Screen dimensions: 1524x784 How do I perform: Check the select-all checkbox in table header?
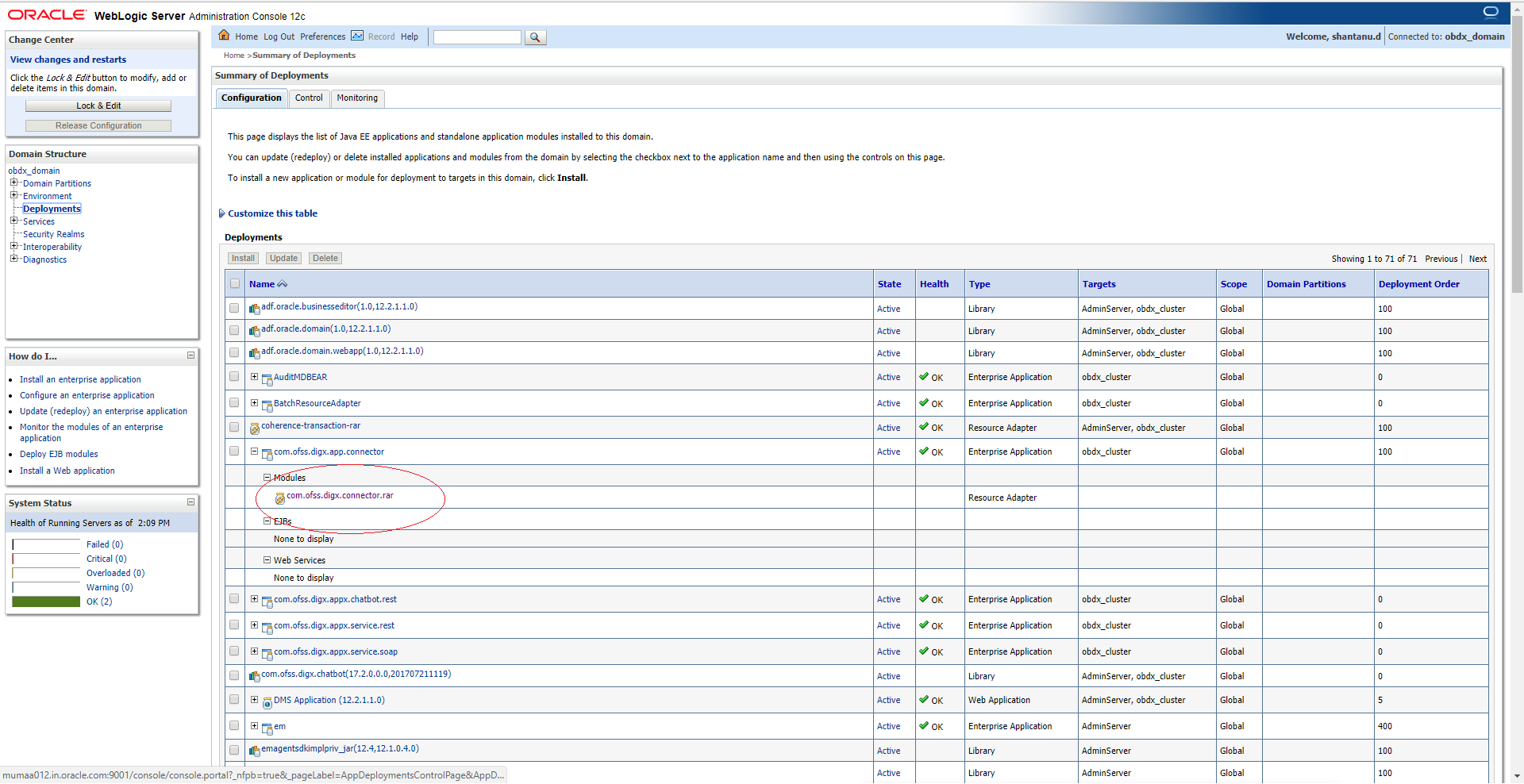coord(234,283)
